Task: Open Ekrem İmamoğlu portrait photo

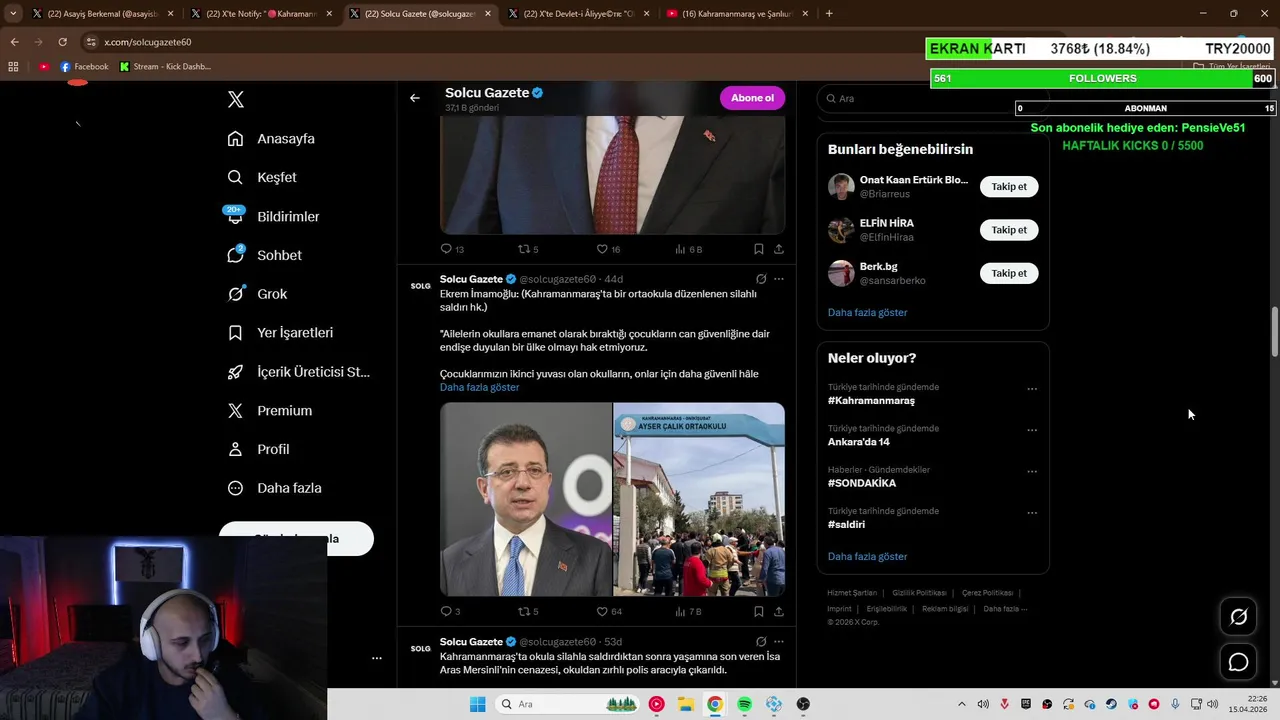Action: click(x=526, y=499)
